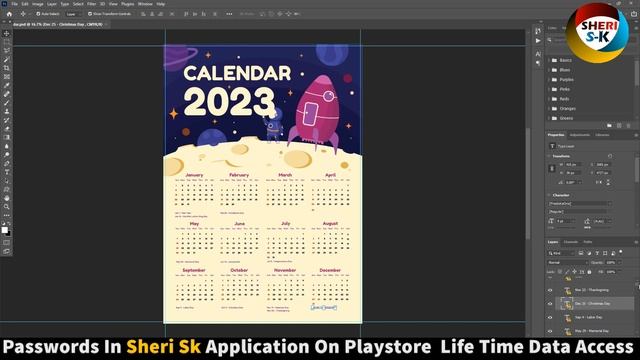Open the Filter menu

[x=91, y=4]
